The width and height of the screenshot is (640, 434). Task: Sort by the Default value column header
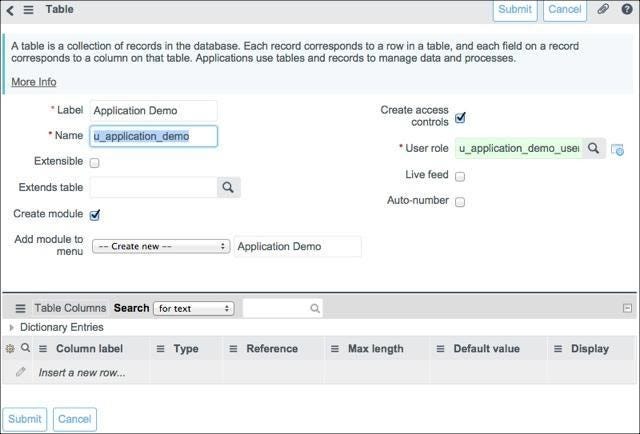[487, 349]
